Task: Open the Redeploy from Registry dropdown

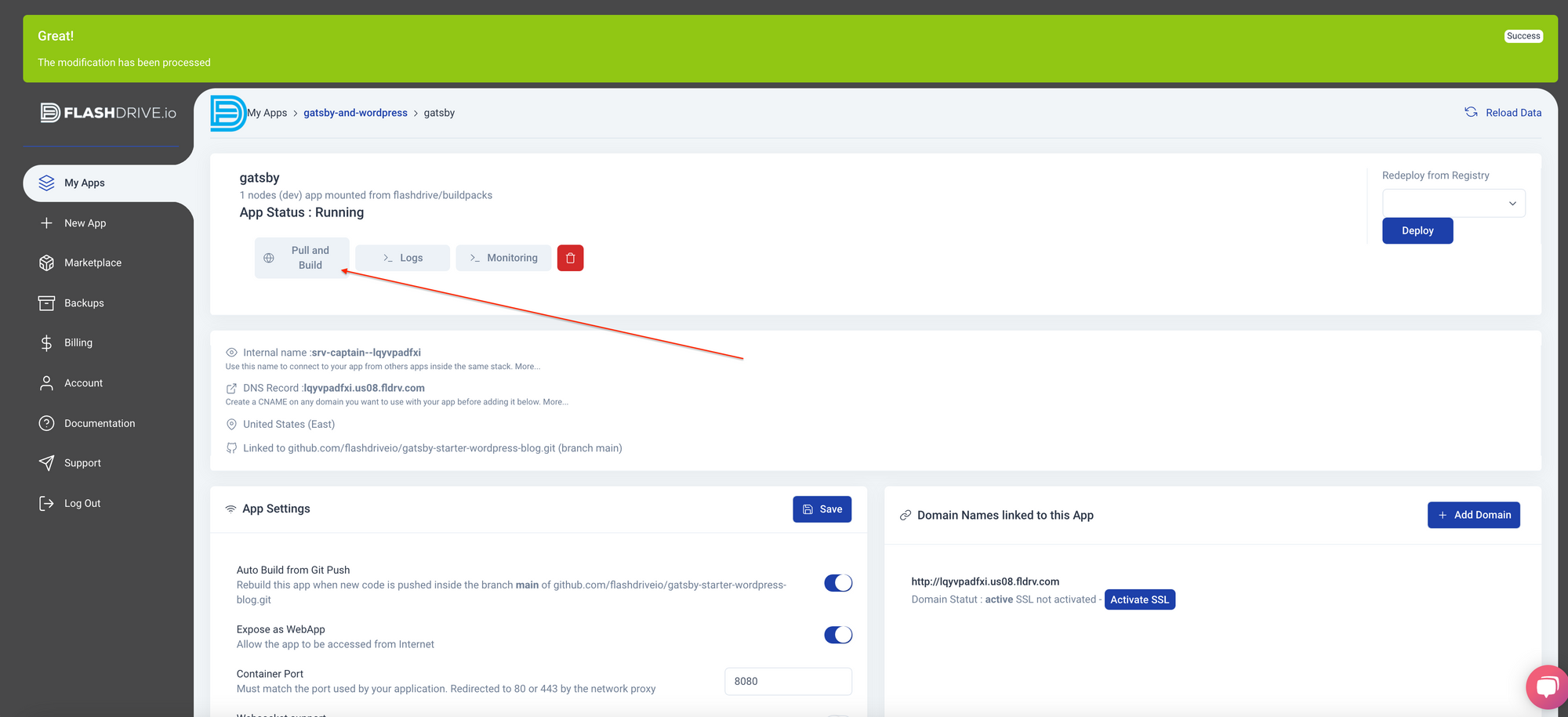Action: [x=1454, y=203]
